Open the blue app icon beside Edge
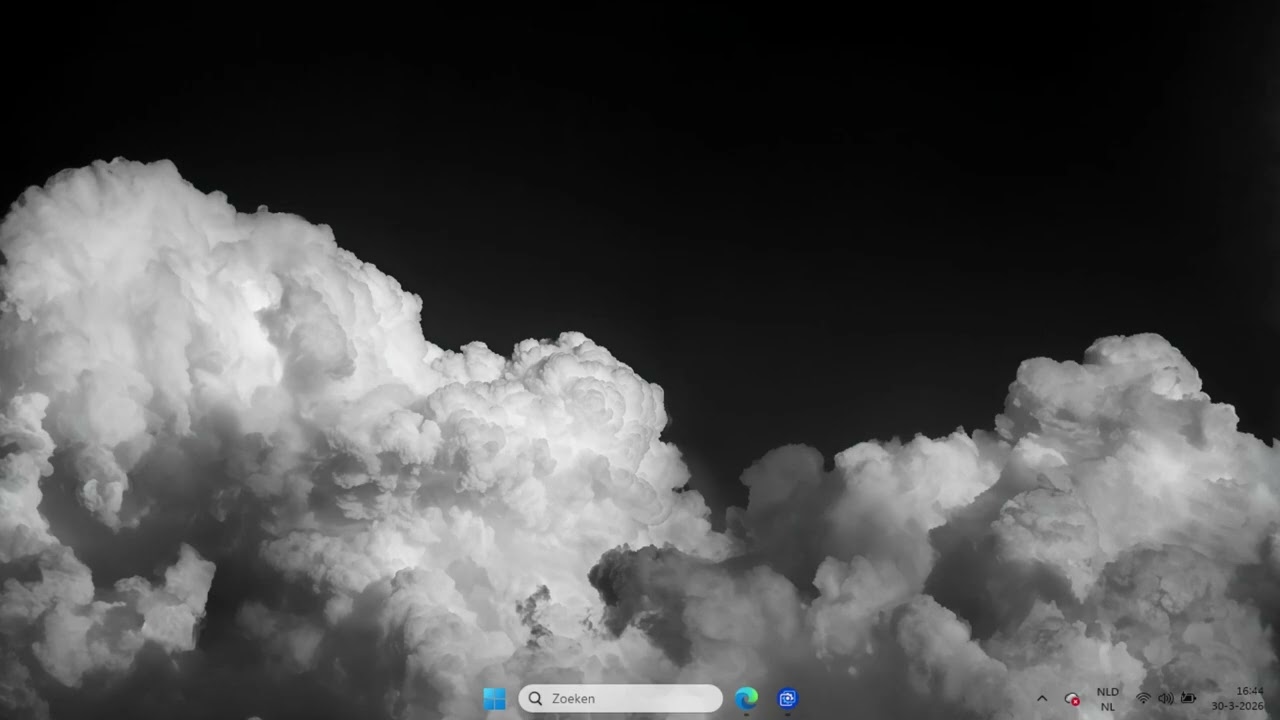This screenshot has height=720, width=1280. [788, 699]
